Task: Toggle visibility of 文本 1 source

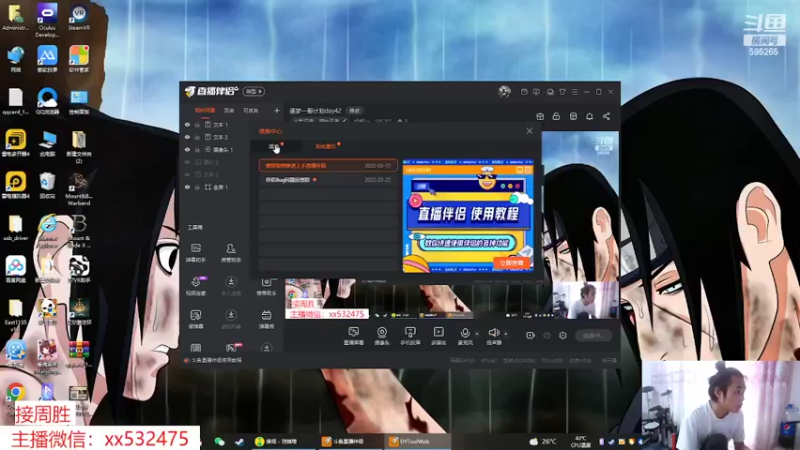Action: (187, 124)
